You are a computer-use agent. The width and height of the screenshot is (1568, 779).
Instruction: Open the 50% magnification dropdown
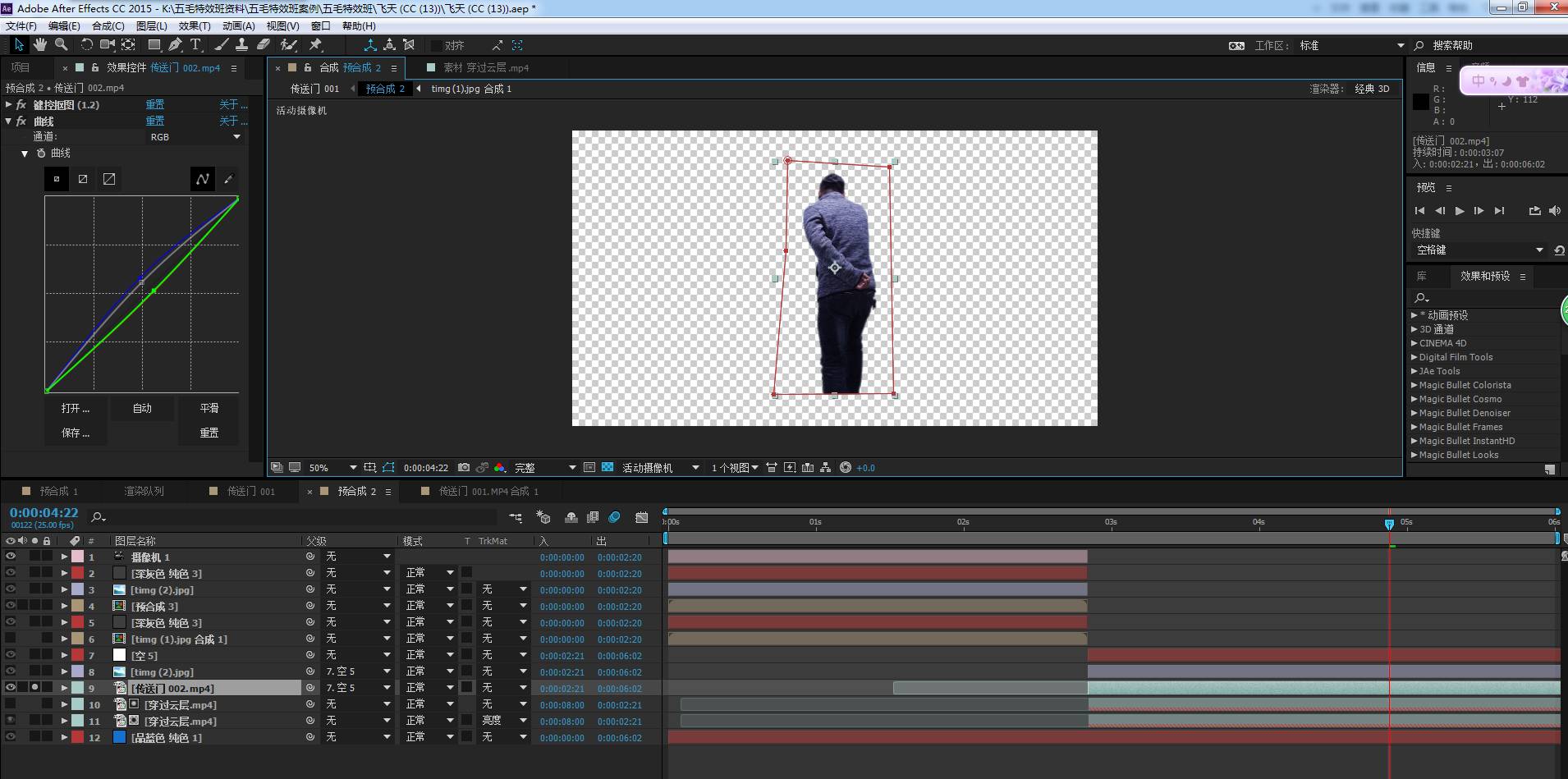pyautogui.click(x=332, y=468)
